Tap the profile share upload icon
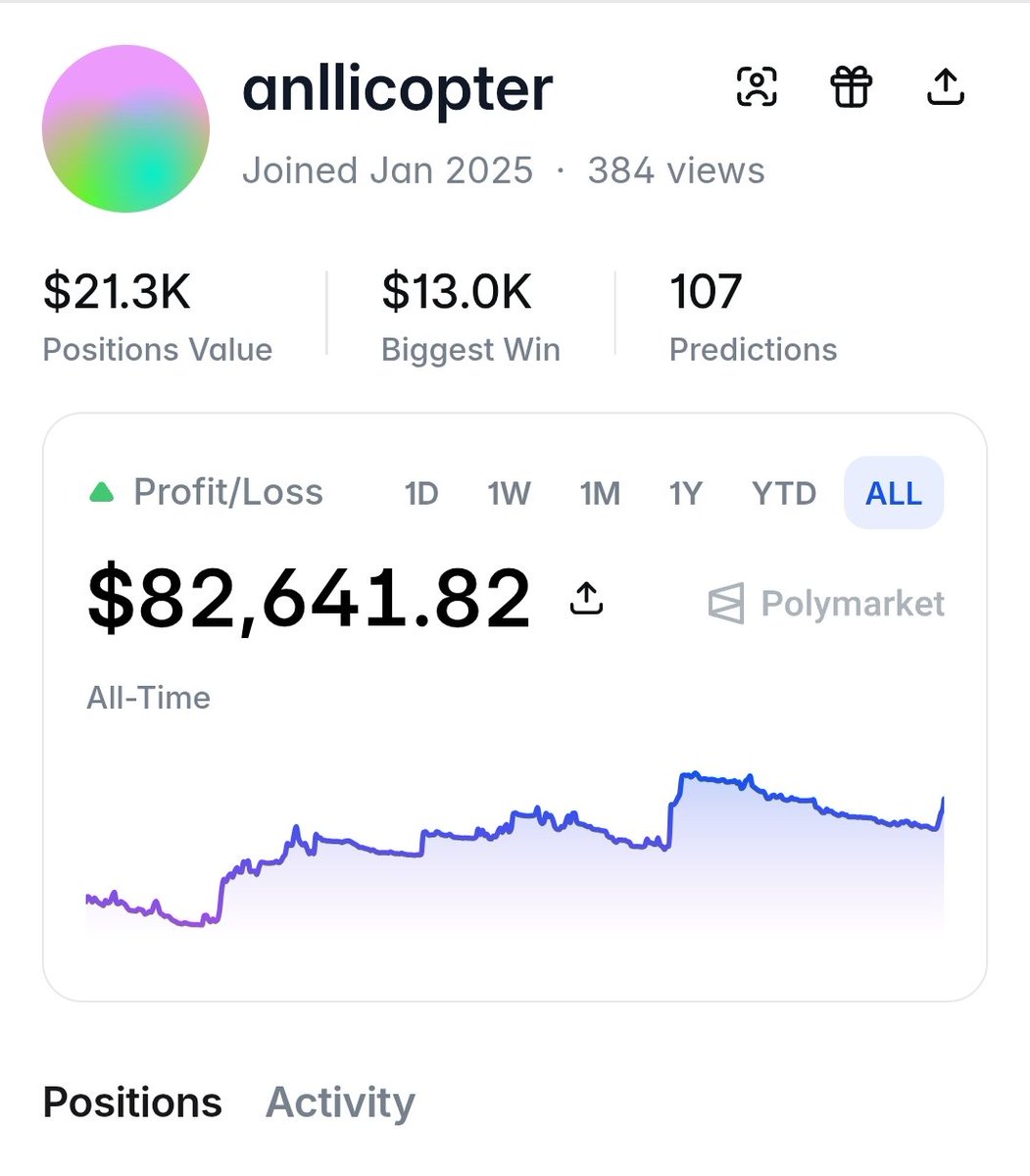Screen dimensions: 1030x1176 click(x=946, y=87)
